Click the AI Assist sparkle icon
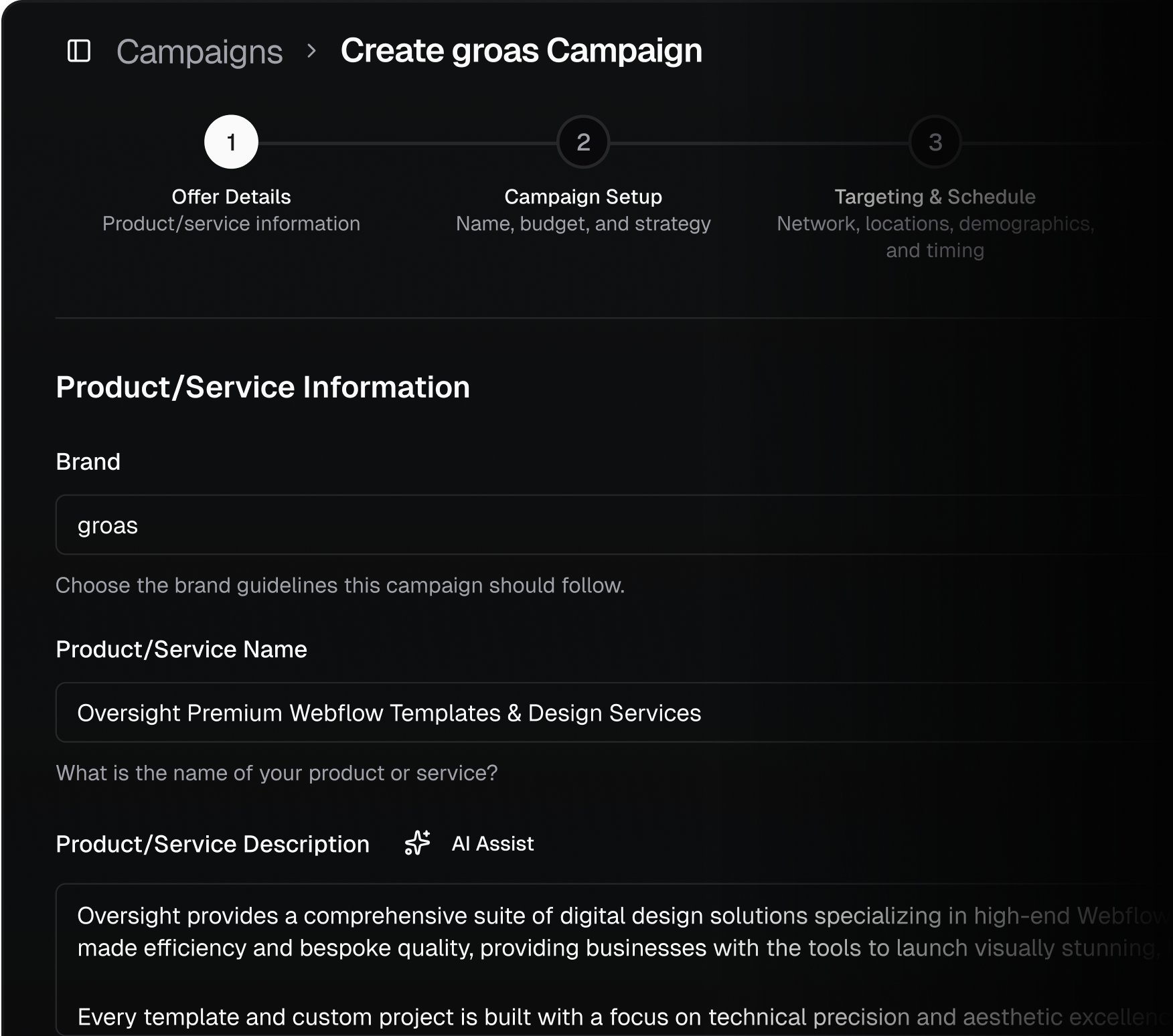Screen dimensions: 1173x1036 418,843
